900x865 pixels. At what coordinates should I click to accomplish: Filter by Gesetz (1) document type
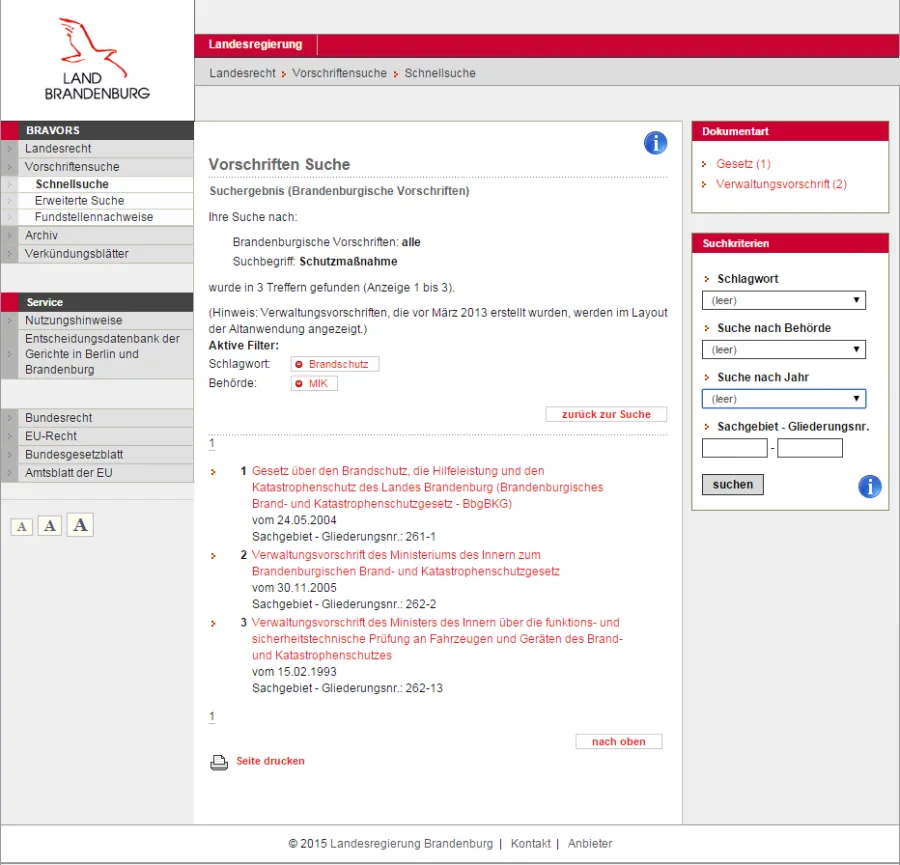743,164
